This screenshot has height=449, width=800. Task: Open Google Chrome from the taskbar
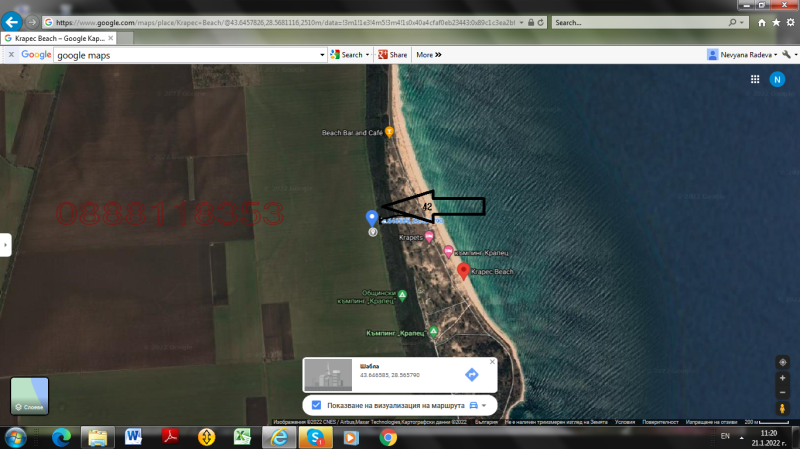(x=387, y=437)
